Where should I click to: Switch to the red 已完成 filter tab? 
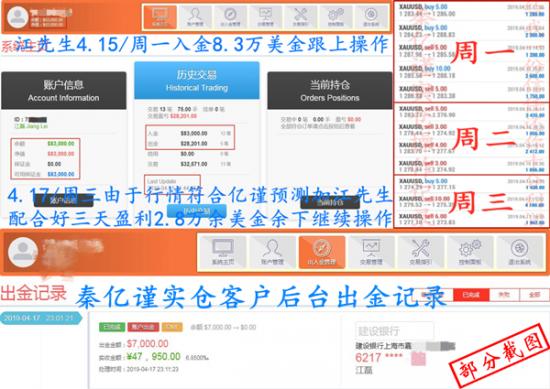[x=471, y=295]
